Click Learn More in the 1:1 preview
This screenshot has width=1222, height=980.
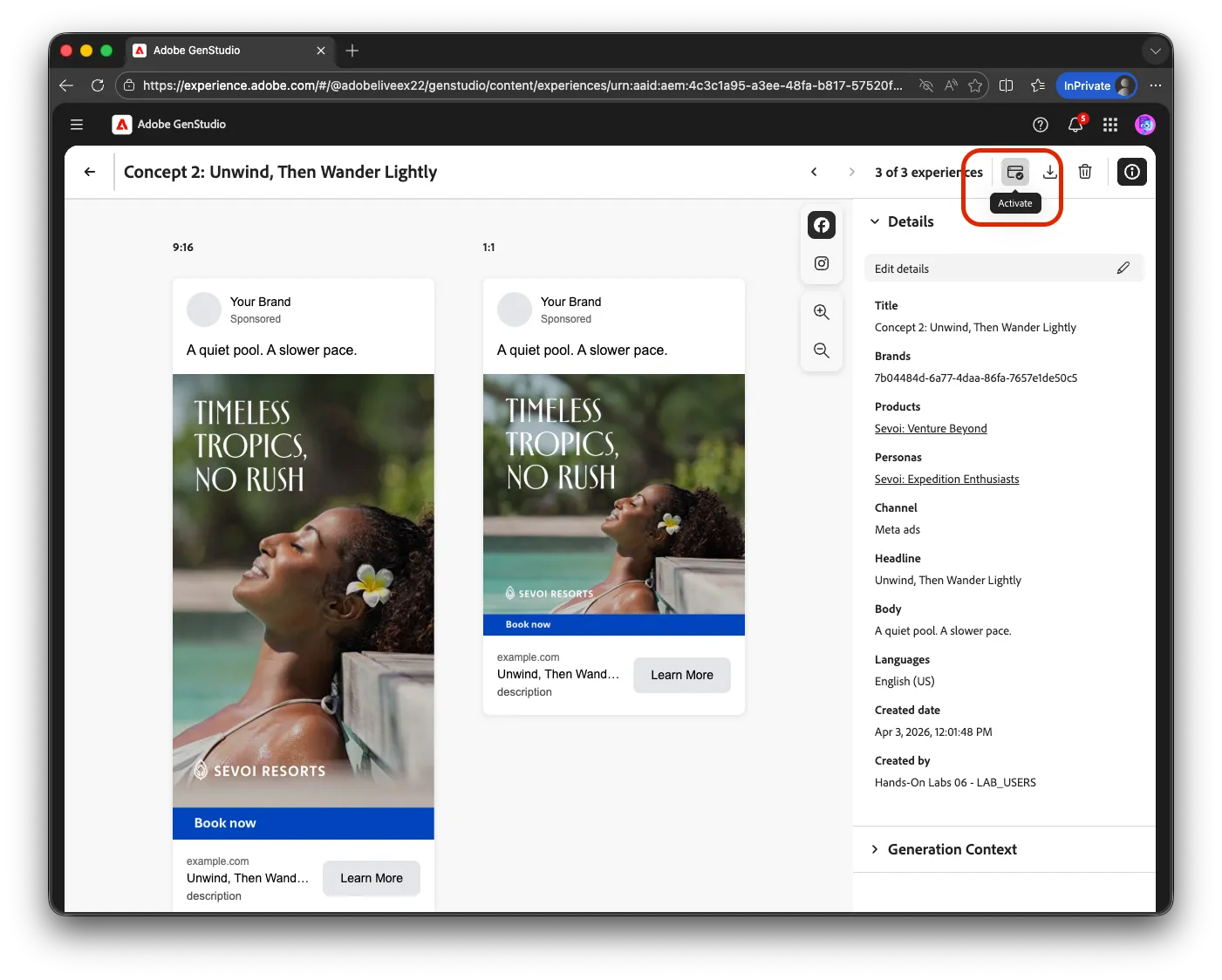pyautogui.click(x=682, y=675)
